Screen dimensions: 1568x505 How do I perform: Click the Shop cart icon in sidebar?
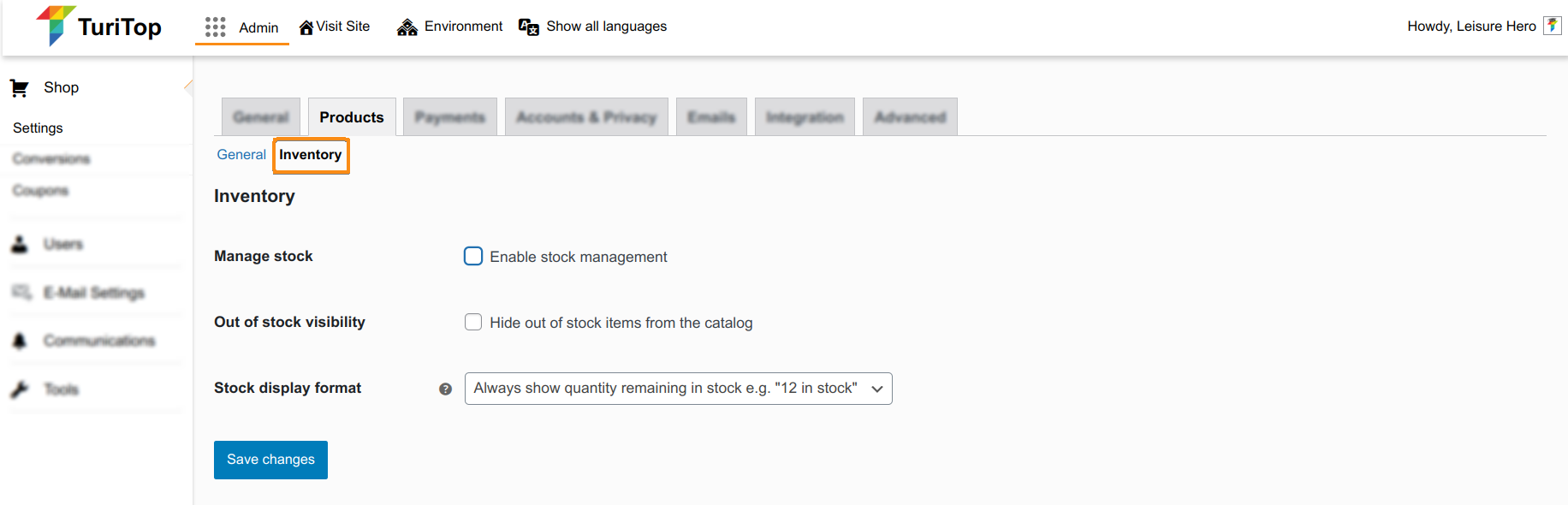pos(20,88)
